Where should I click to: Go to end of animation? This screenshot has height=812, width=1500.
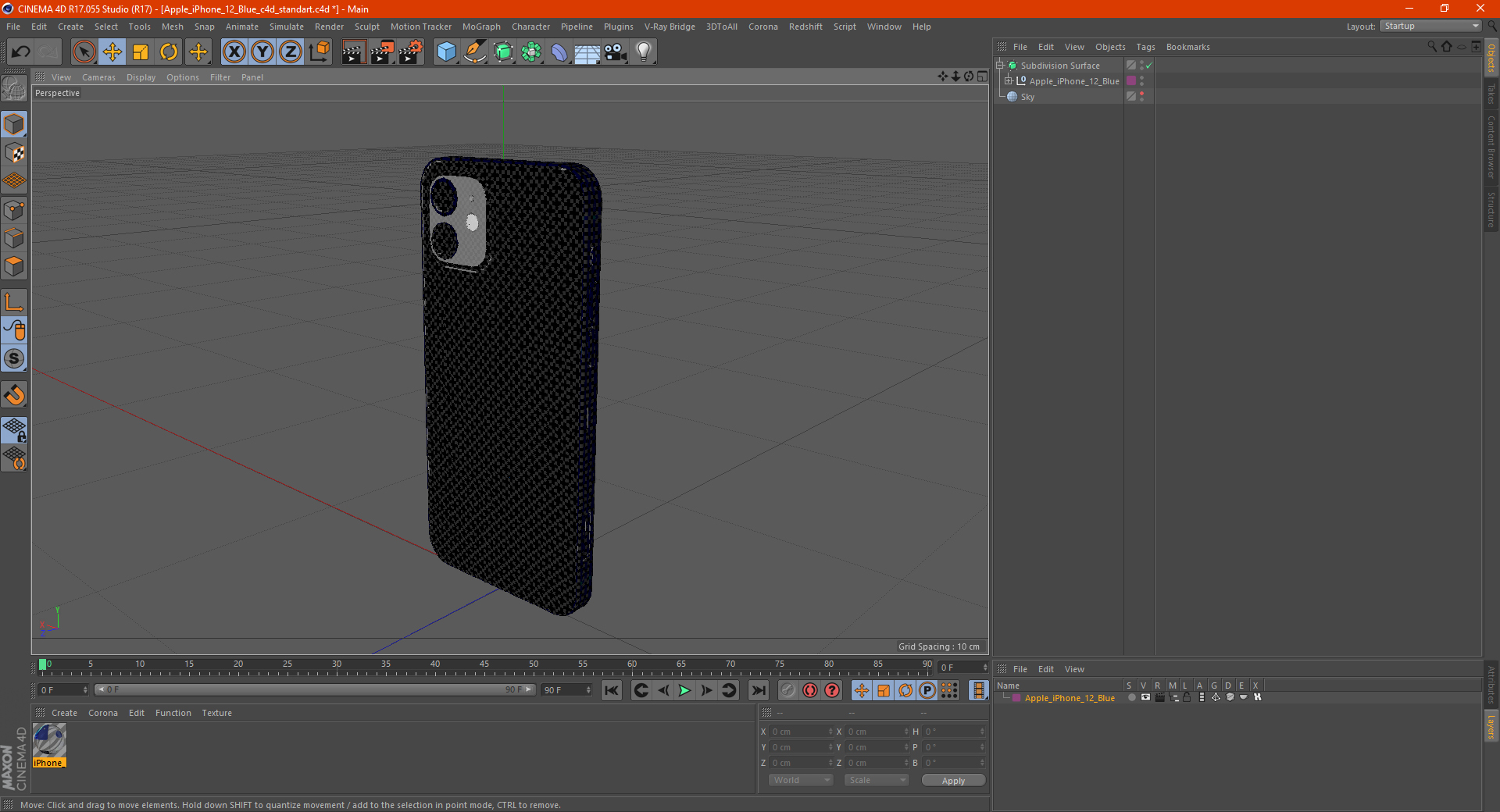tap(758, 690)
